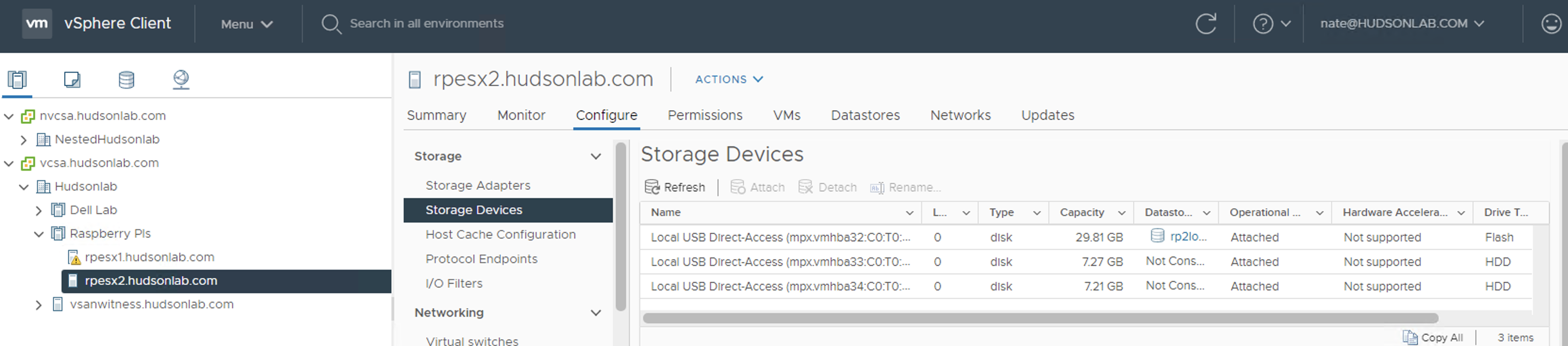The image size is (1568, 346).
Task: Refresh the vSphere Client view
Action: [x=1206, y=24]
